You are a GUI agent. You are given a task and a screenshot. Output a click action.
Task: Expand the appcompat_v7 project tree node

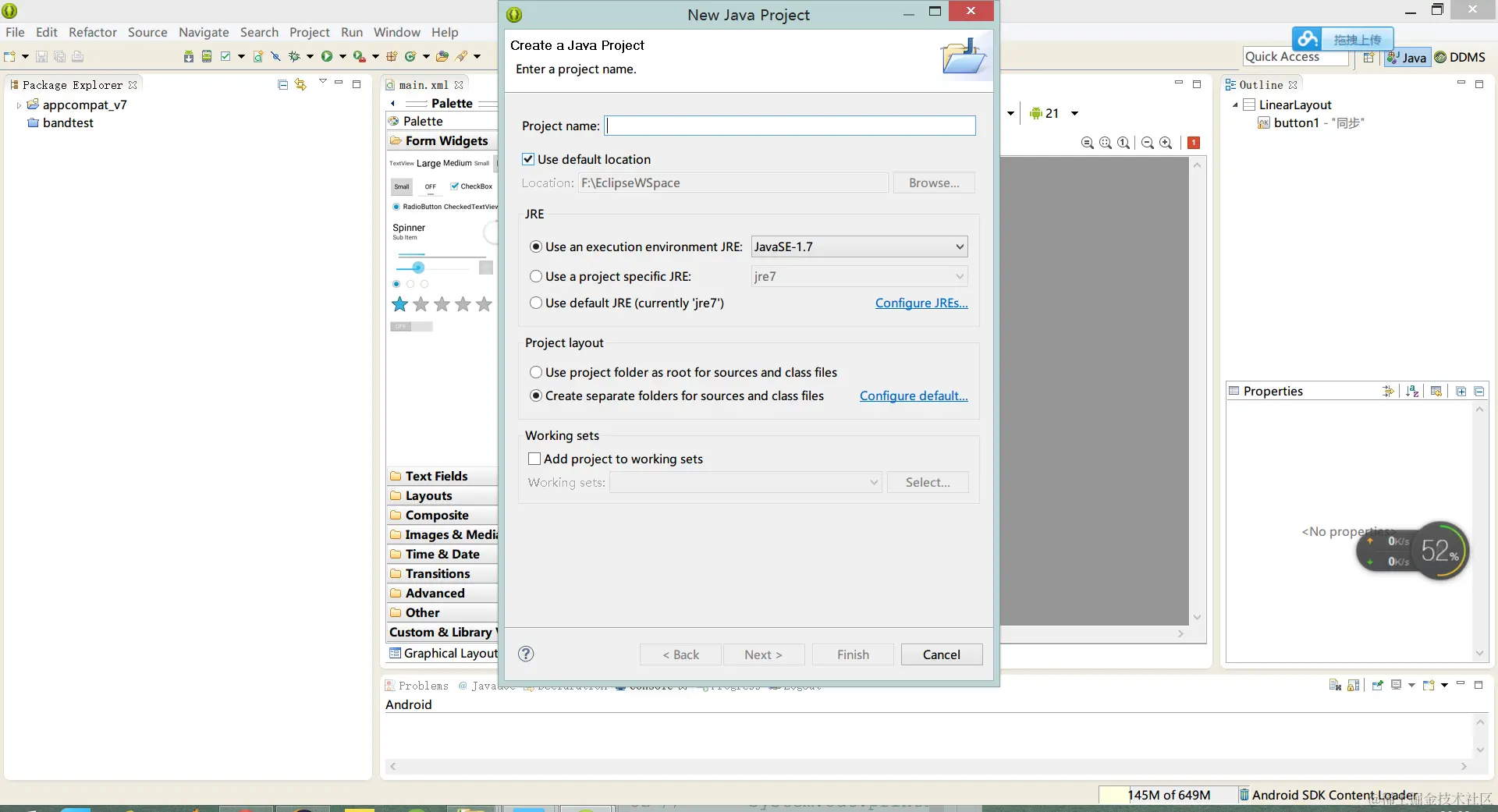pos(19,105)
